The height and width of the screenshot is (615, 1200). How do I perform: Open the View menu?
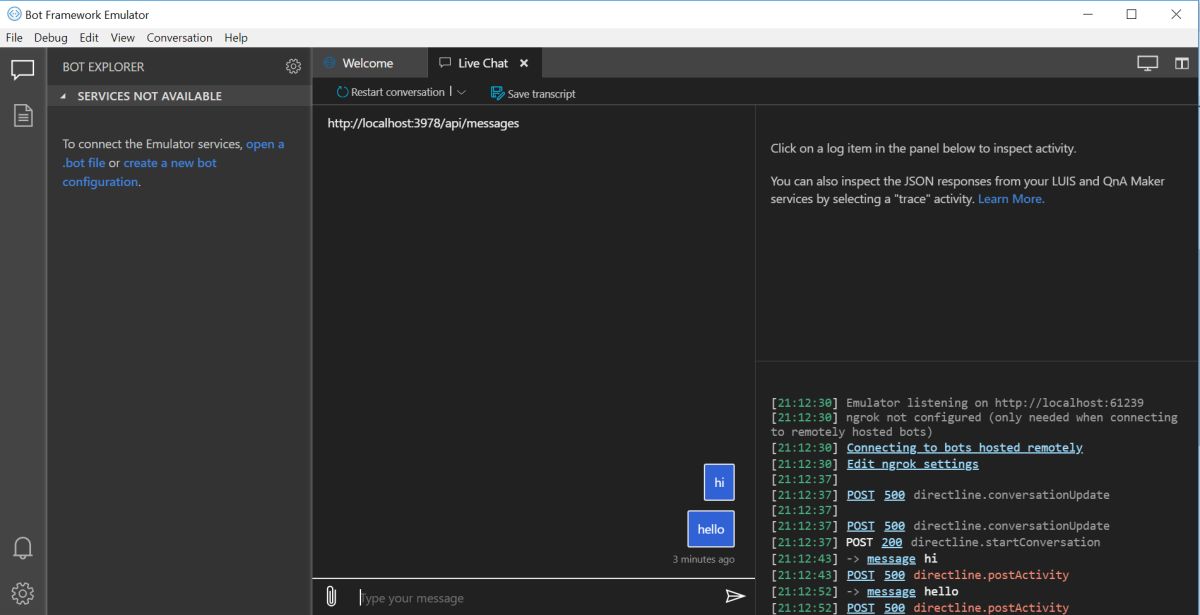[122, 38]
